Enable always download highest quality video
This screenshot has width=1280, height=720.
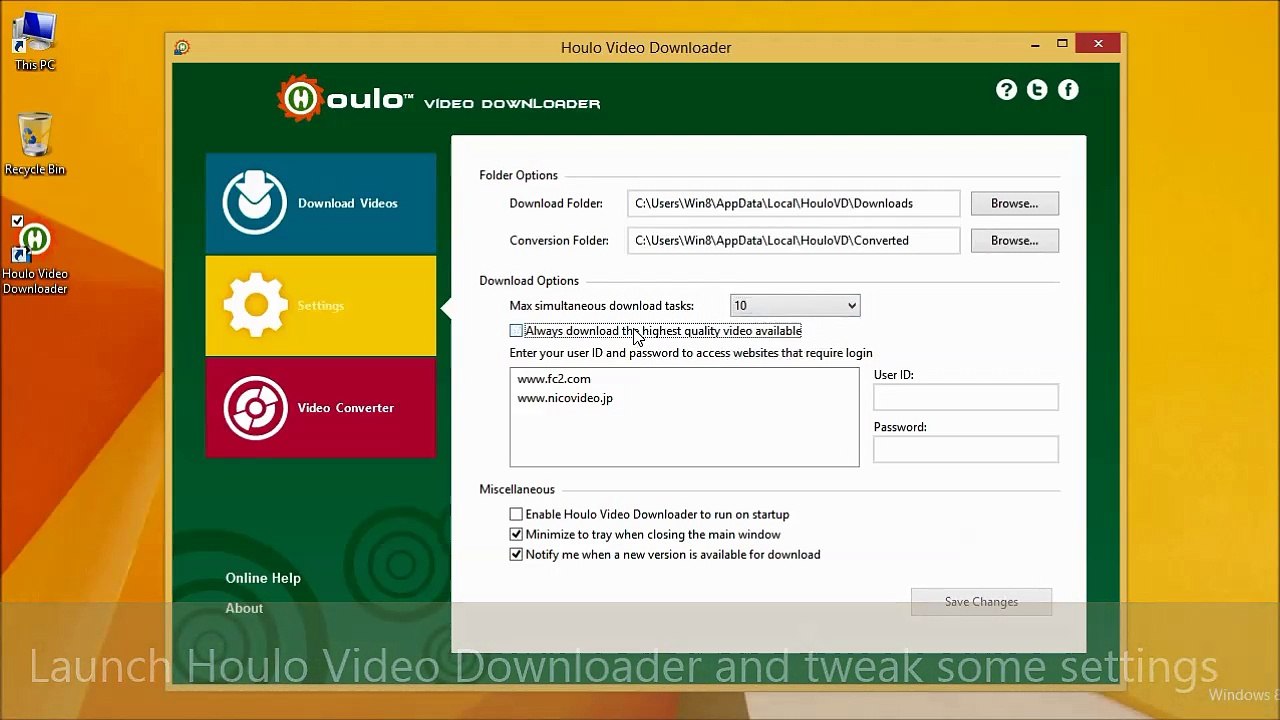516,331
